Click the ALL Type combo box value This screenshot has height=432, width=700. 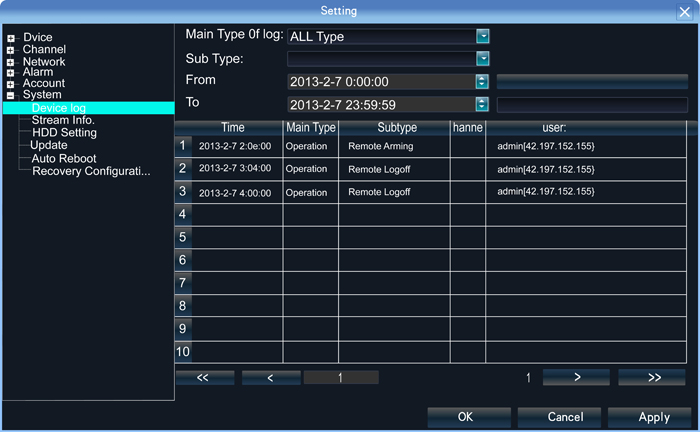[382, 36]
